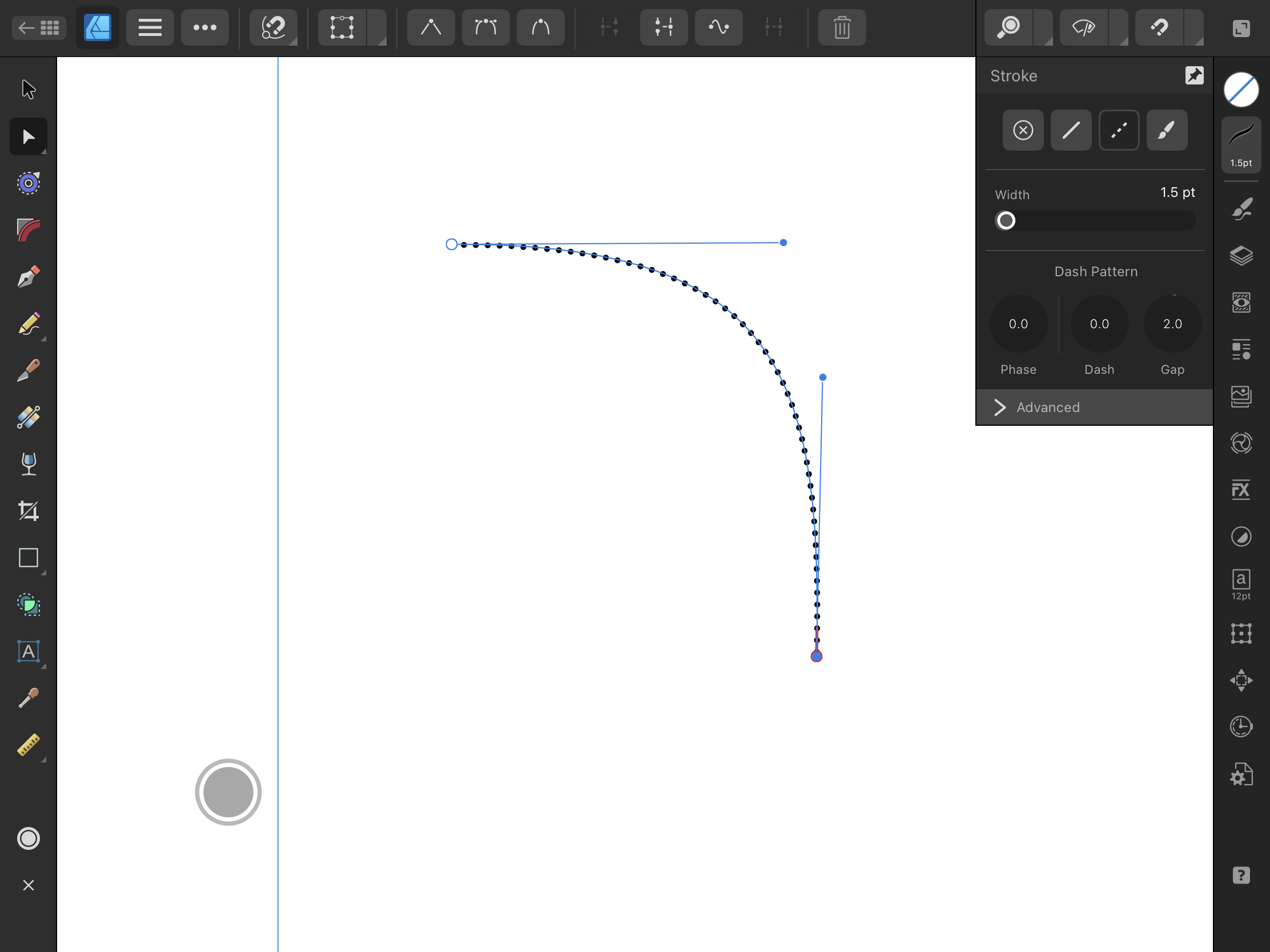Set stroke style to Solid line
This screenshot has width=1270, height=952.
pos(1071,130)
